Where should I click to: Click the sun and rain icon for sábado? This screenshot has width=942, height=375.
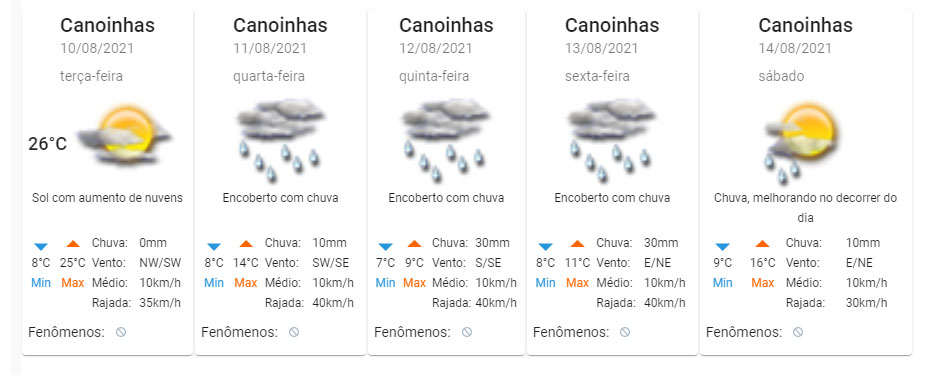point(802,143)
